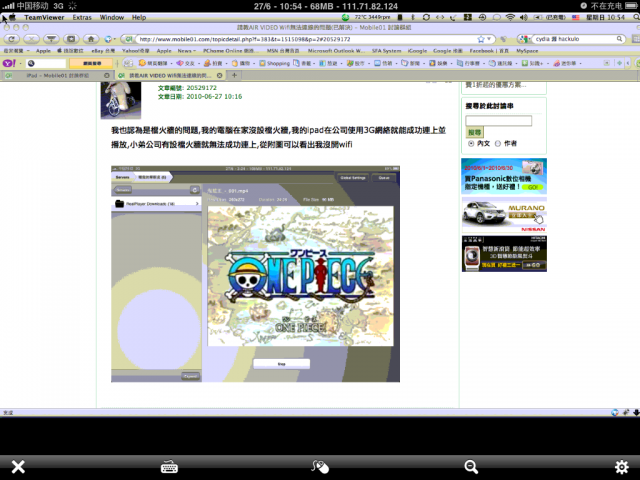Expand the News bookmark folder
The width and height of the screenshot is (640, 480).
click(187, 51)
